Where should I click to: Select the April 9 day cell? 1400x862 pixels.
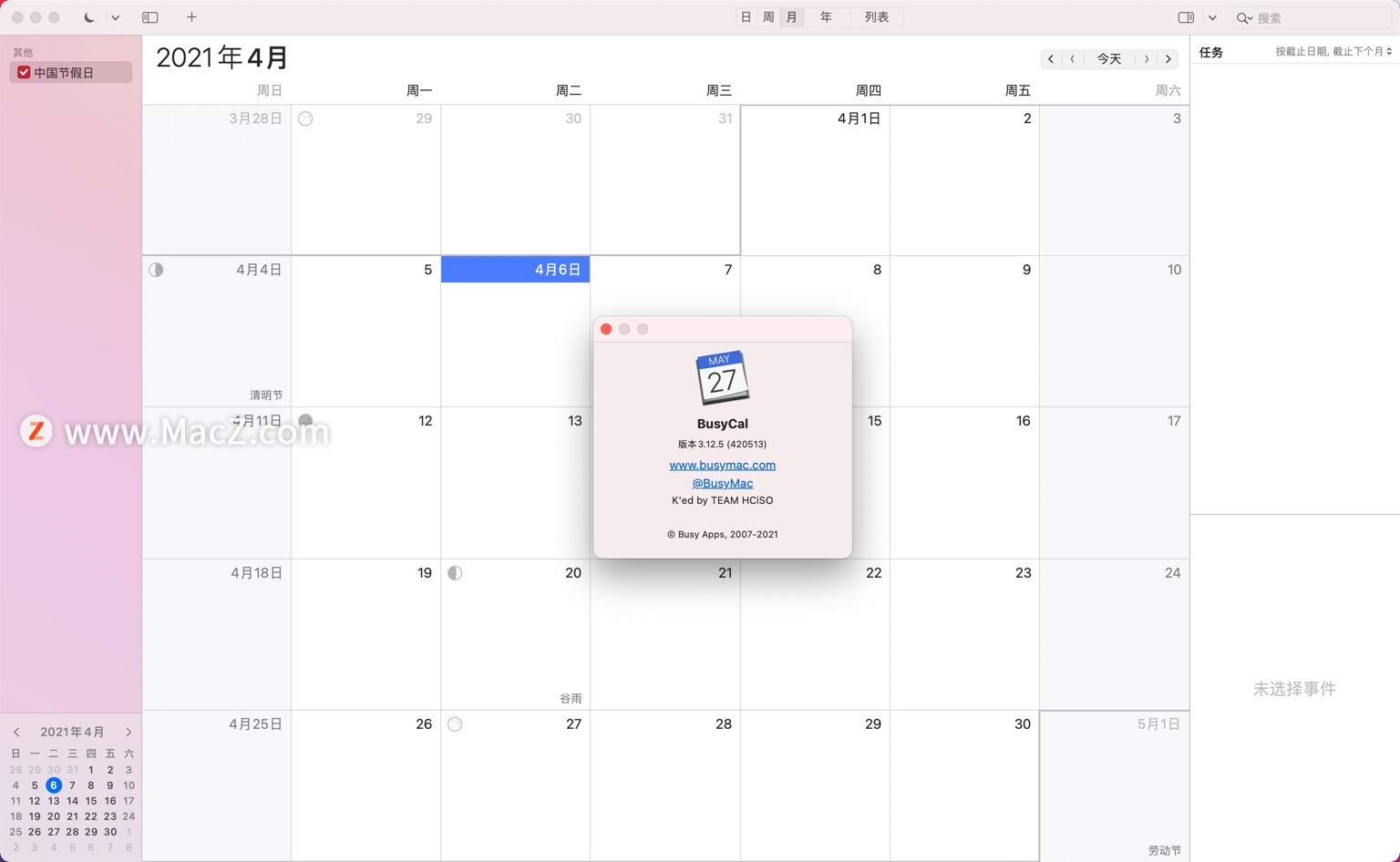964,332
